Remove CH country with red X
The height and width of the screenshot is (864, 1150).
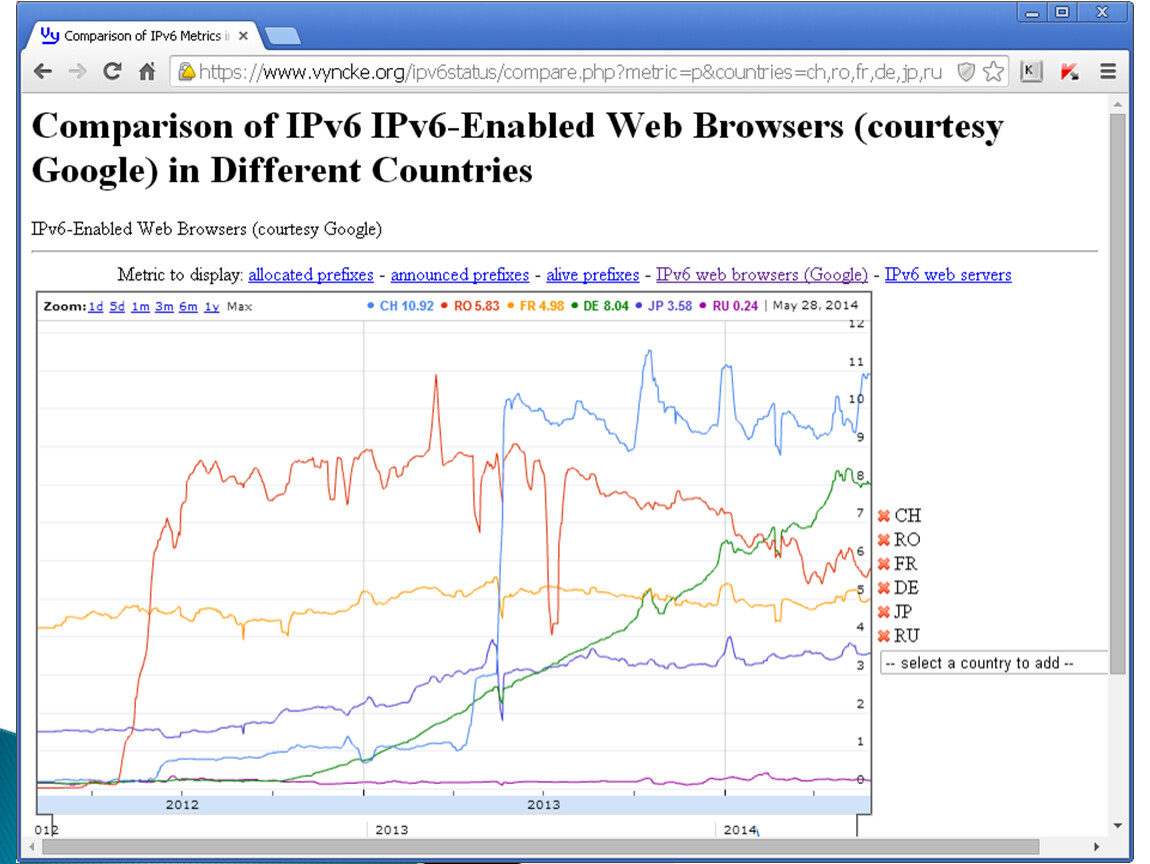[x=883, y=516]
